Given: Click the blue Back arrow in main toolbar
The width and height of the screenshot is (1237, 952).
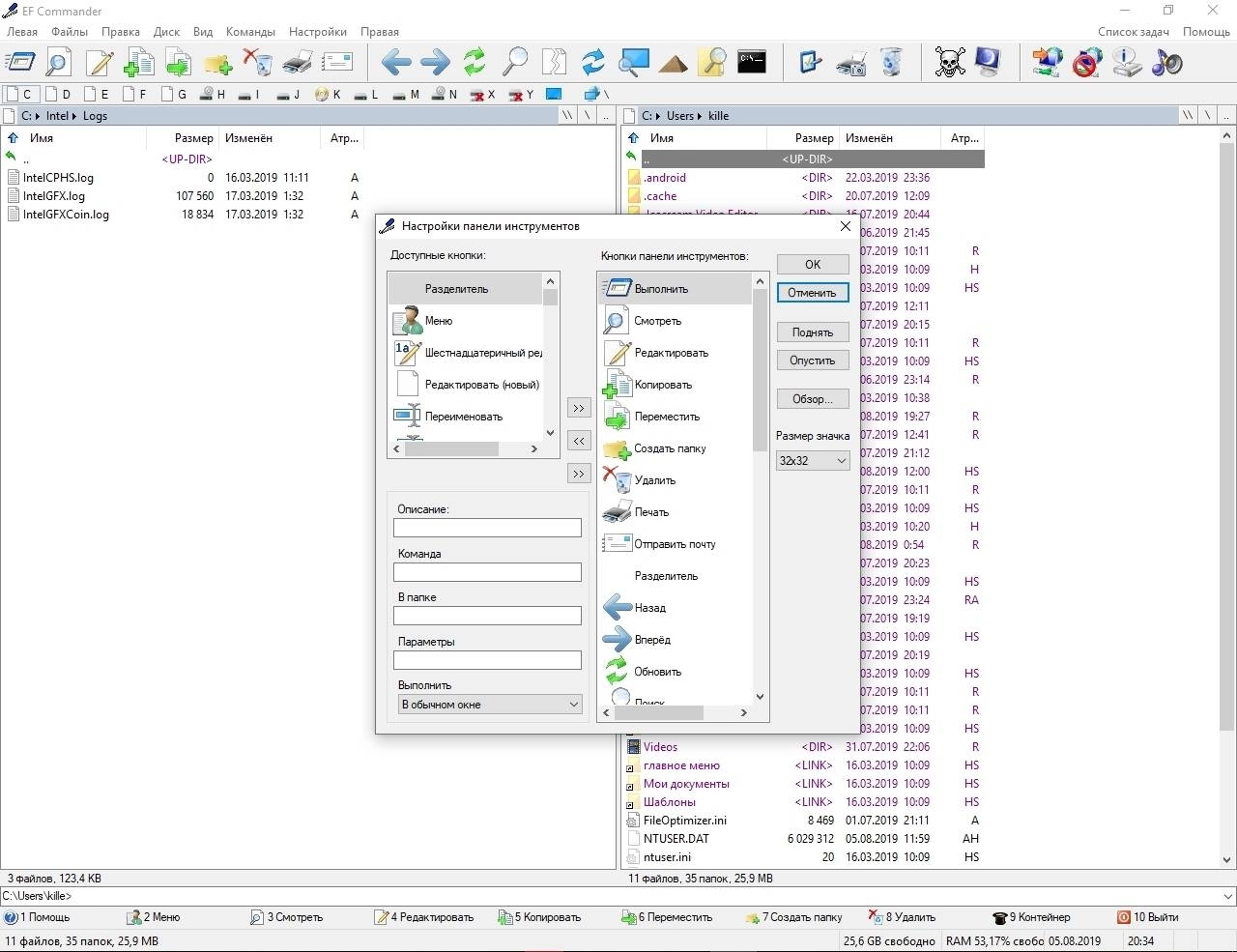Looking at the screenshot, I should (395, 63).
